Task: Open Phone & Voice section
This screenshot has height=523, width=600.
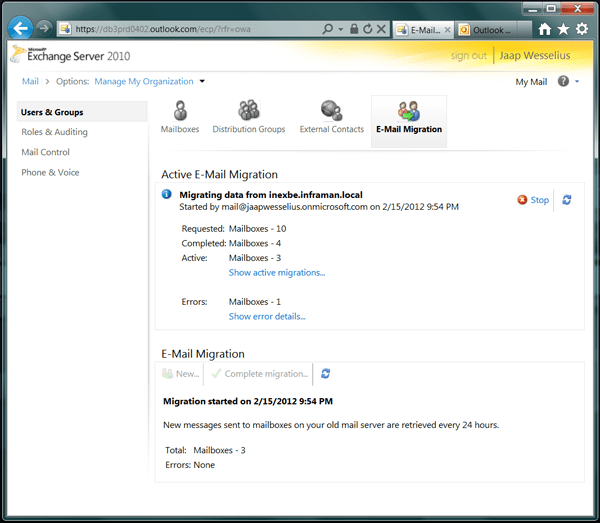Action: [x=50, y=172]
